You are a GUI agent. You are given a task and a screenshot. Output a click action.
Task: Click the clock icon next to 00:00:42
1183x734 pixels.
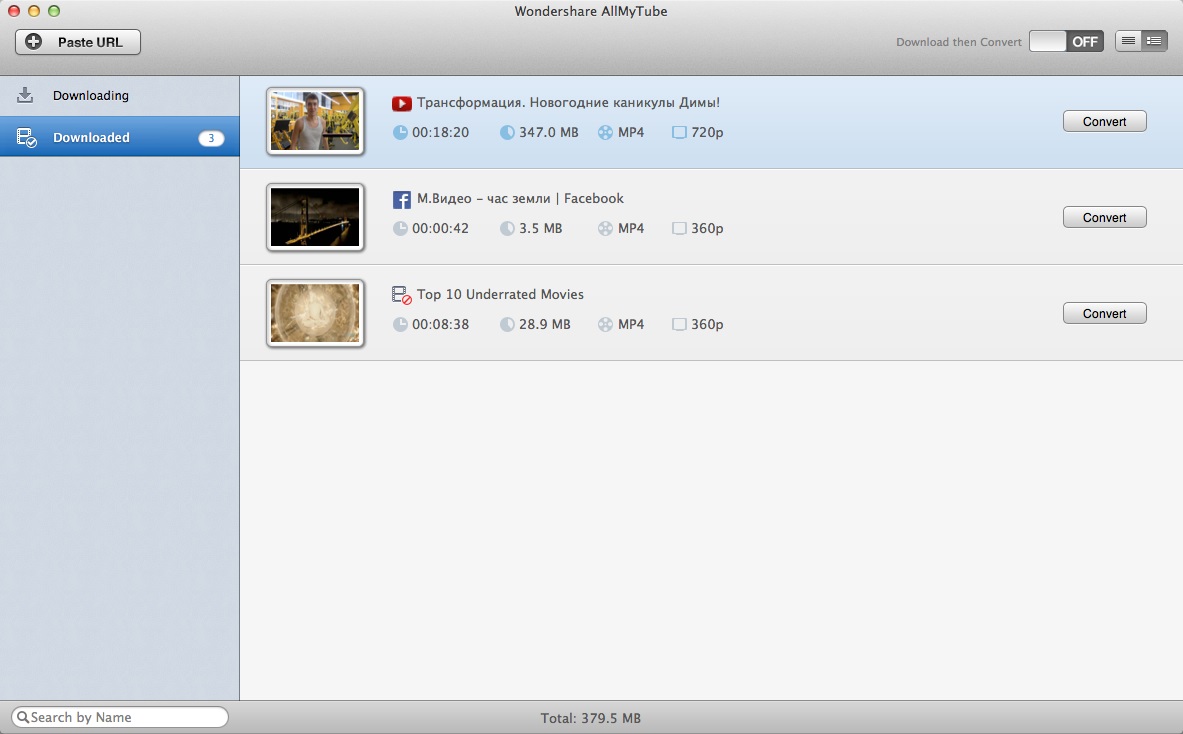click(x=400, y=229)
